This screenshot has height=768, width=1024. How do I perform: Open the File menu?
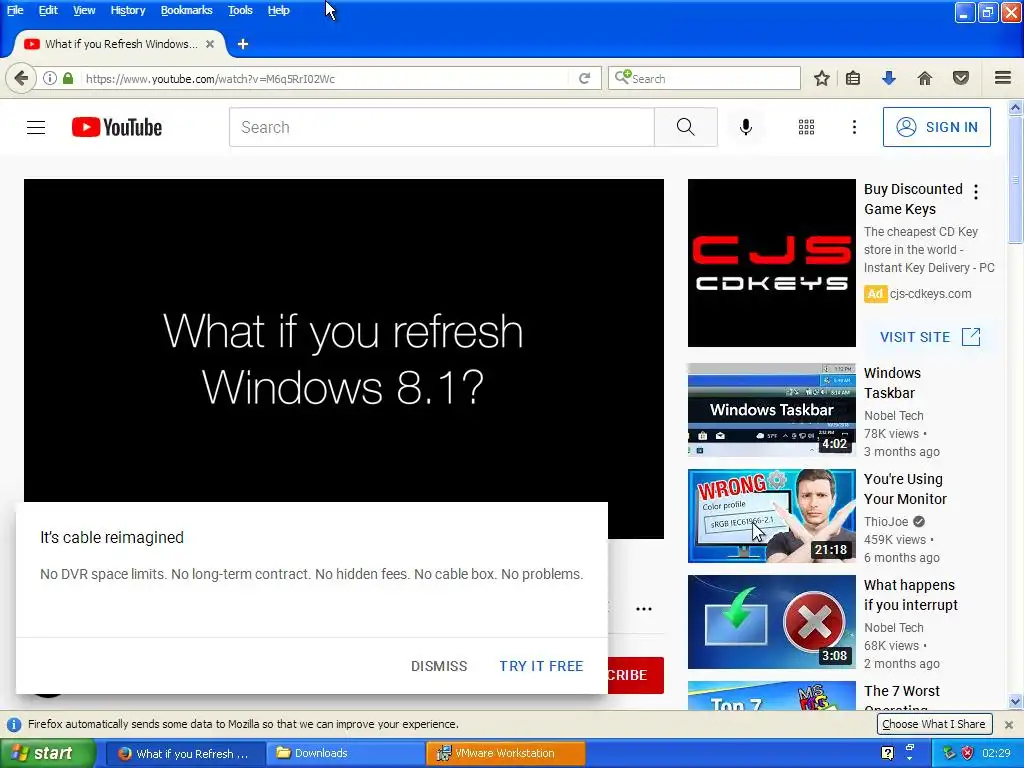click(x=15, y=10)
